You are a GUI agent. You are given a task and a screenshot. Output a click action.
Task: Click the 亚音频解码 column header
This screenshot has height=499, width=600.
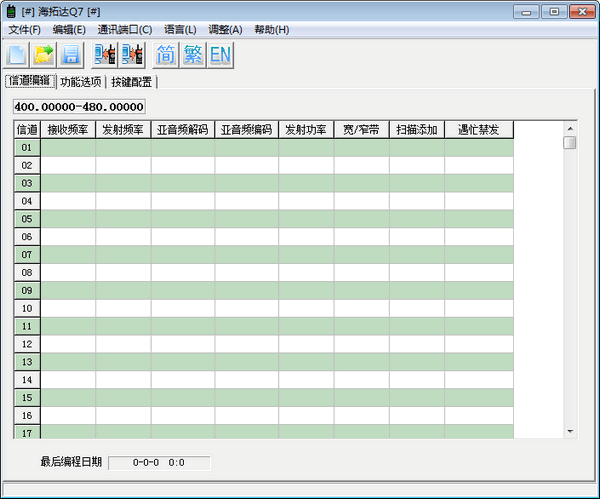183,130
